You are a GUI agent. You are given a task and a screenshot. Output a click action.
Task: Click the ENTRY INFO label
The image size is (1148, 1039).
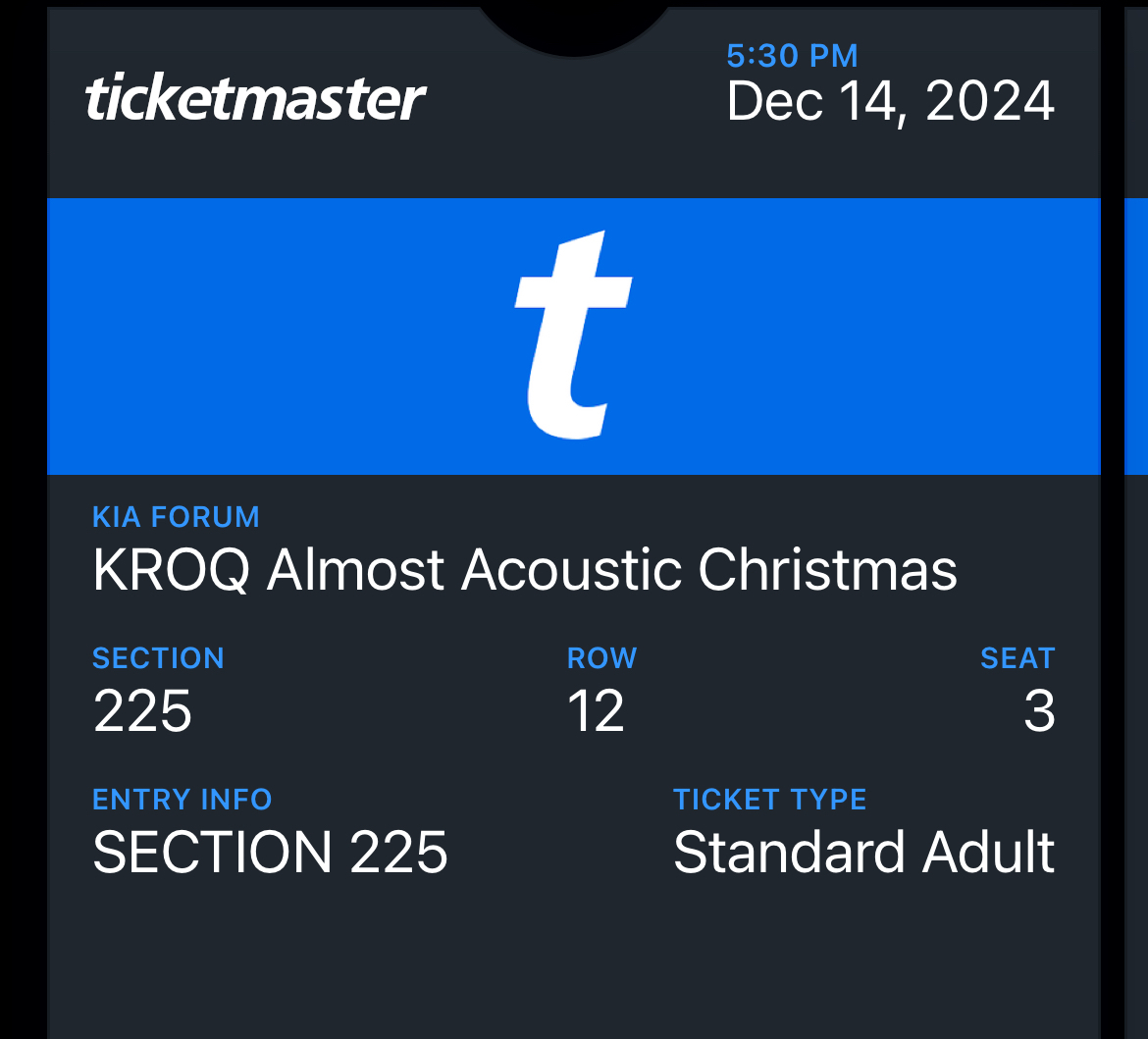(x=183, y=799)
